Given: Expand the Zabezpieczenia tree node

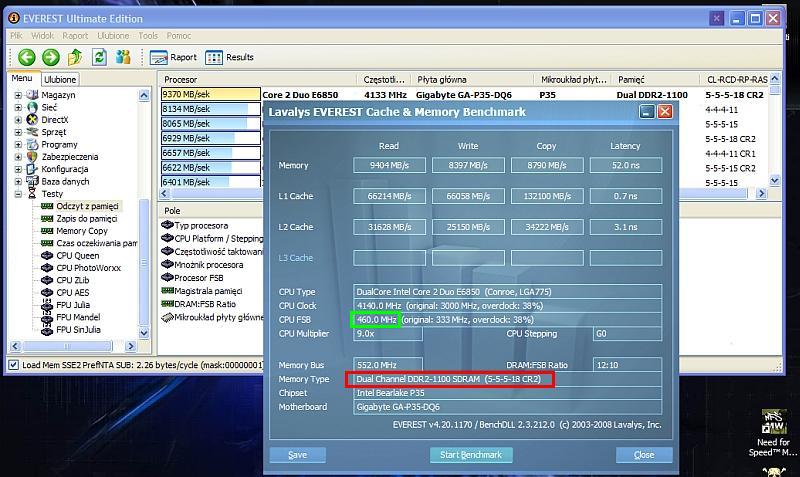Looking at the screenshot, I should (x=18, y=157).
